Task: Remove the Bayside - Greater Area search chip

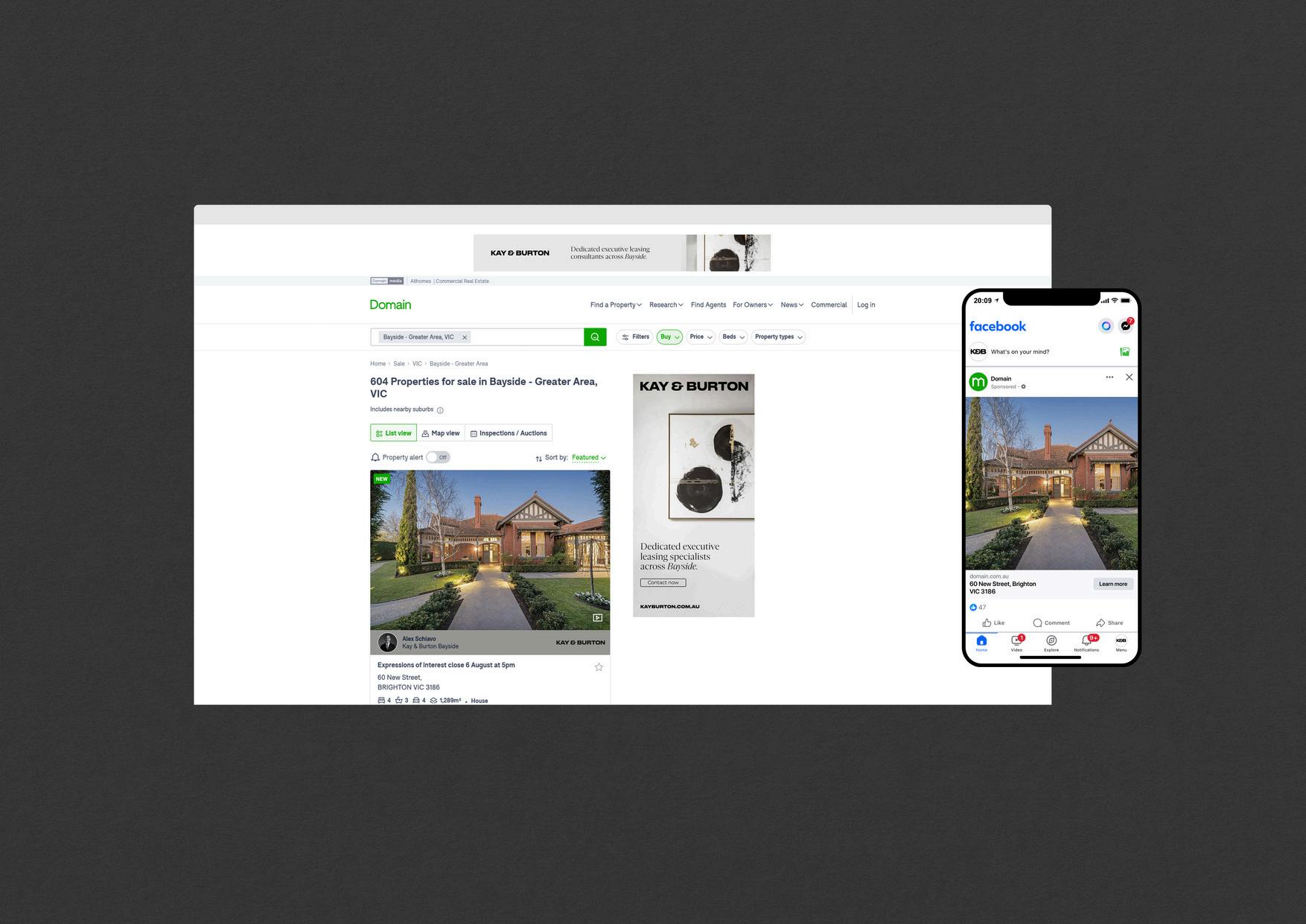Action: coord(465,337)
